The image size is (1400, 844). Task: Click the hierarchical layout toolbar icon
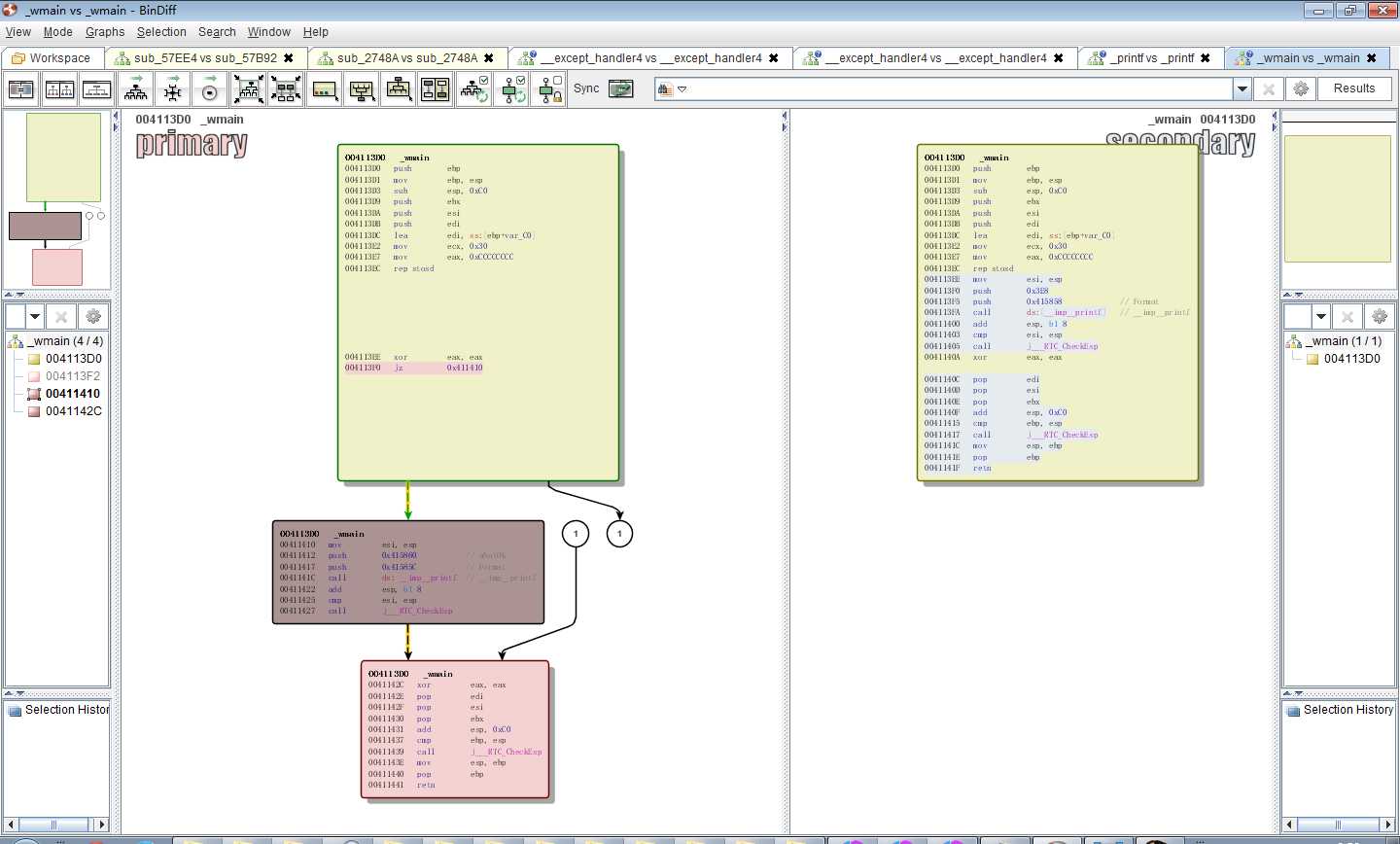136,90
